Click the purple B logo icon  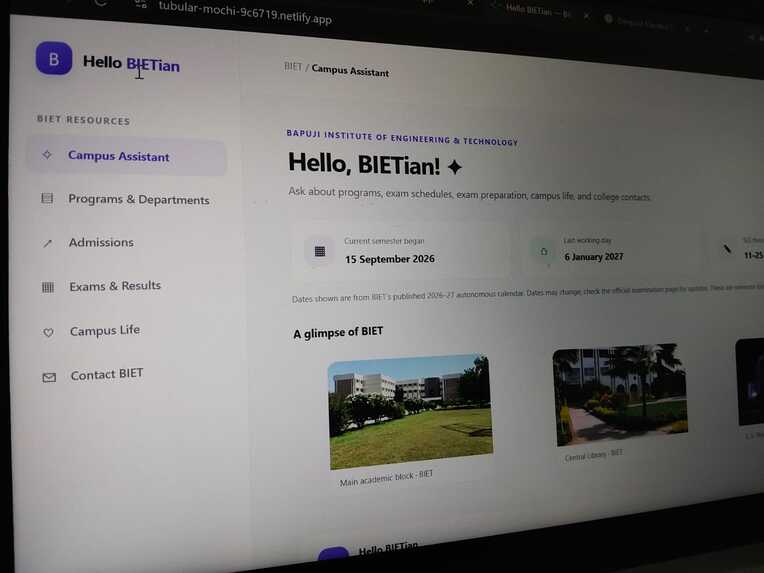pos(54,58)
